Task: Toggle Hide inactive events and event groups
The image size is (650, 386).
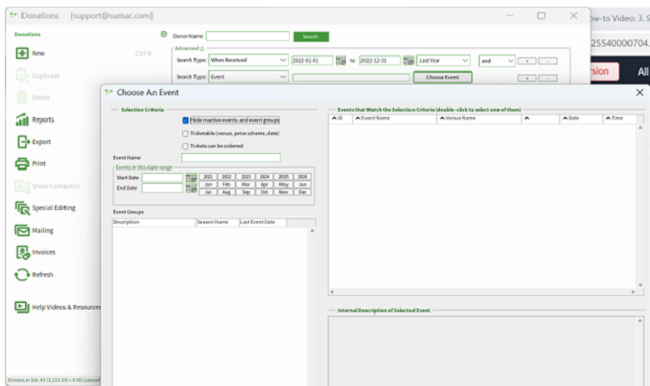Action: (x=185, y=120)
